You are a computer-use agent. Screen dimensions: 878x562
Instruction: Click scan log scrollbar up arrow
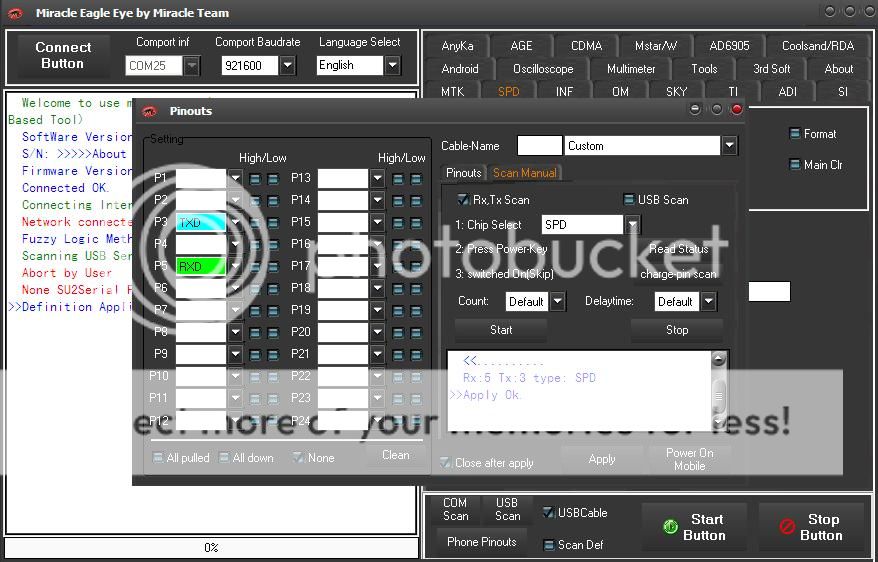coord(719,360)
